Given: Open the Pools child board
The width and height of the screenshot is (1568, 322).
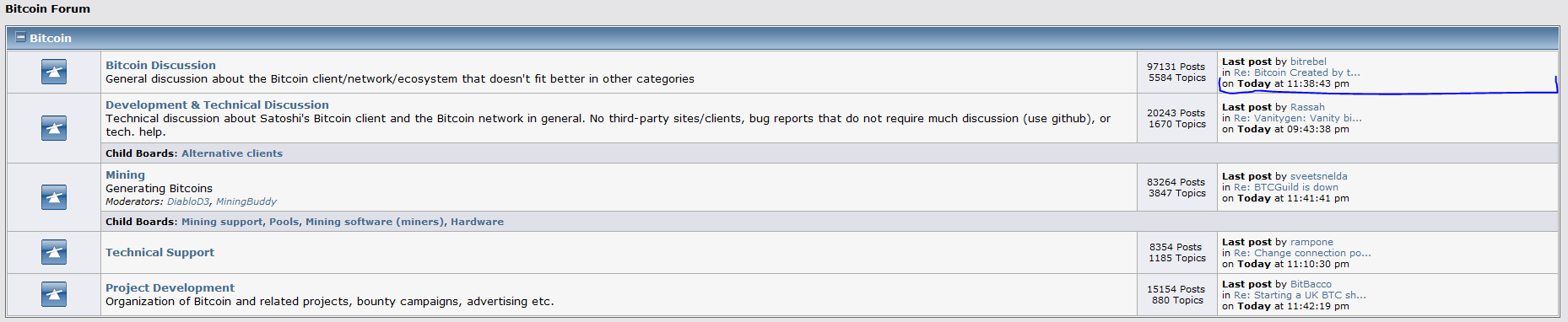Looking at the screenshot, I should 284,222.
